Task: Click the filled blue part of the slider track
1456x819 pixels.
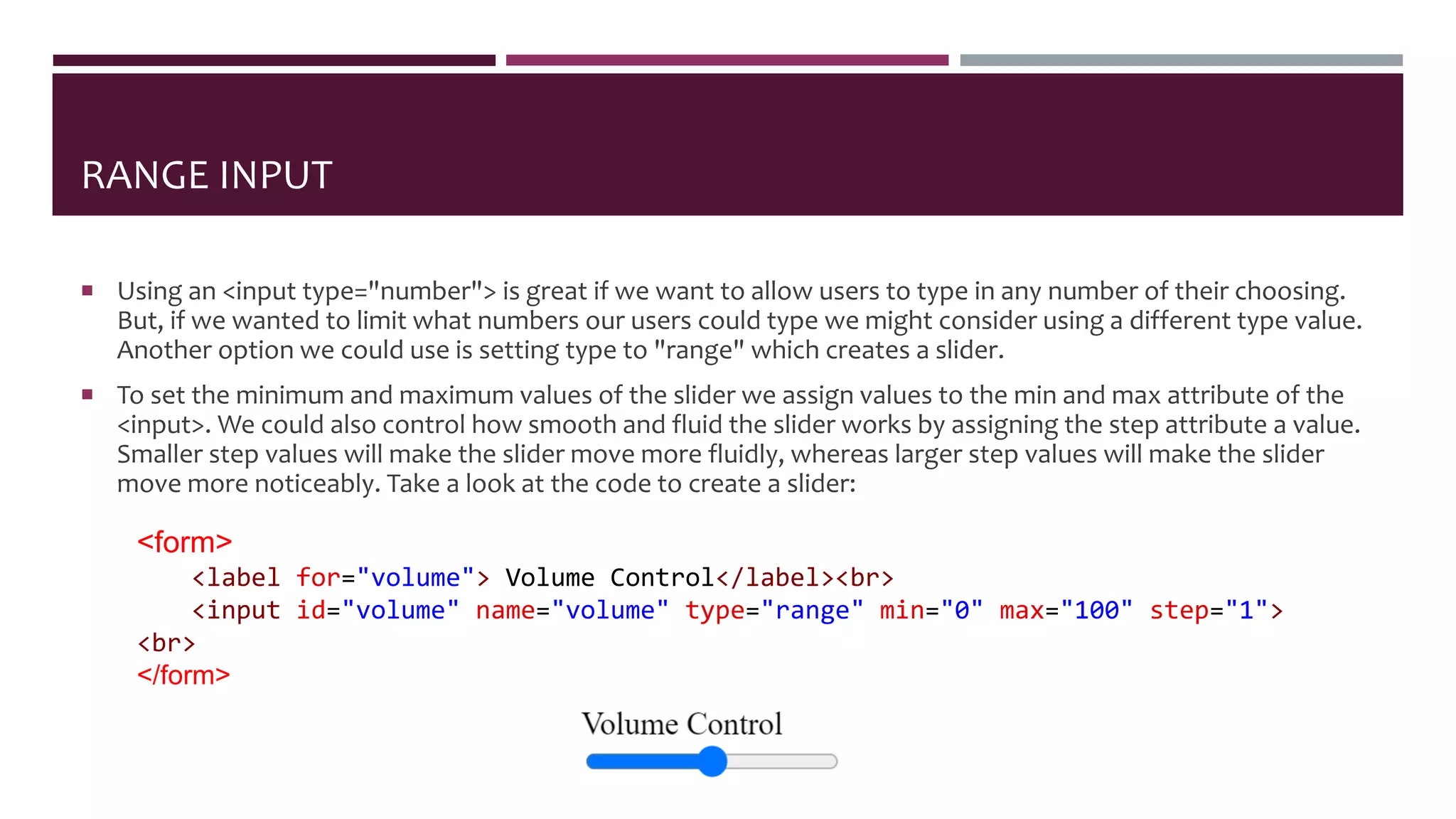Action: [x=642, y=761]
